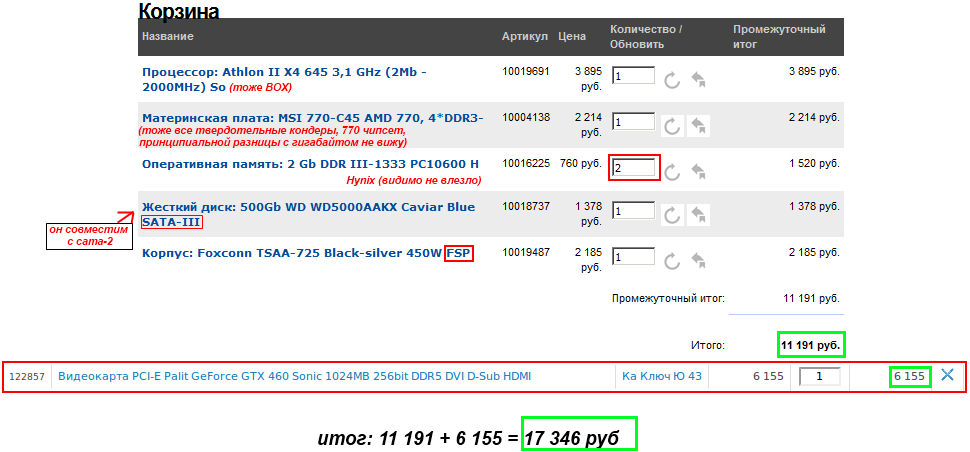Open Athlon II X4 645 processor product link
970x452 pixels.
point(284,79)
